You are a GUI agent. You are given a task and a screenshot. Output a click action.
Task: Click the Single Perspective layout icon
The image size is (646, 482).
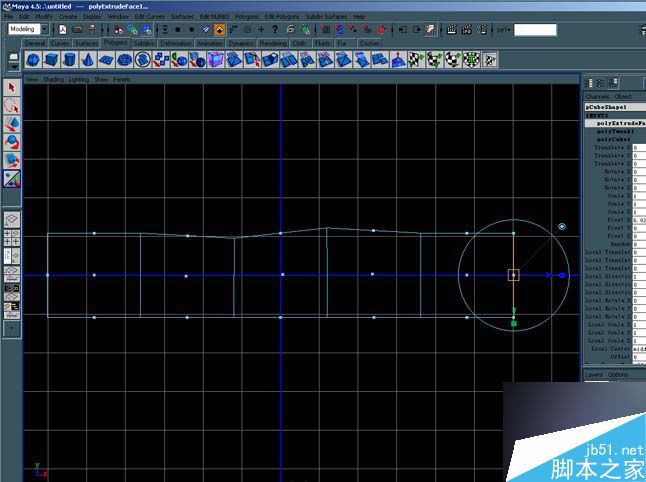pyautogui.click(x=12, y=219)
